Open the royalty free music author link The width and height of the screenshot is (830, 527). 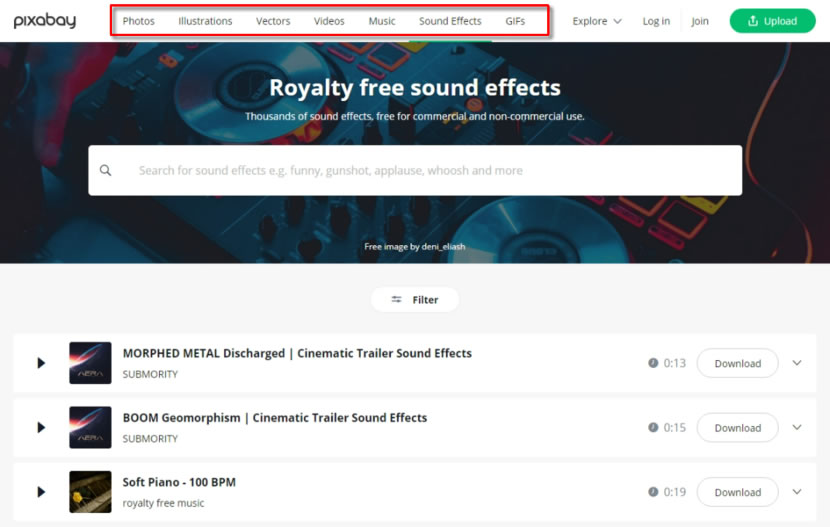(x=164, y=503)
